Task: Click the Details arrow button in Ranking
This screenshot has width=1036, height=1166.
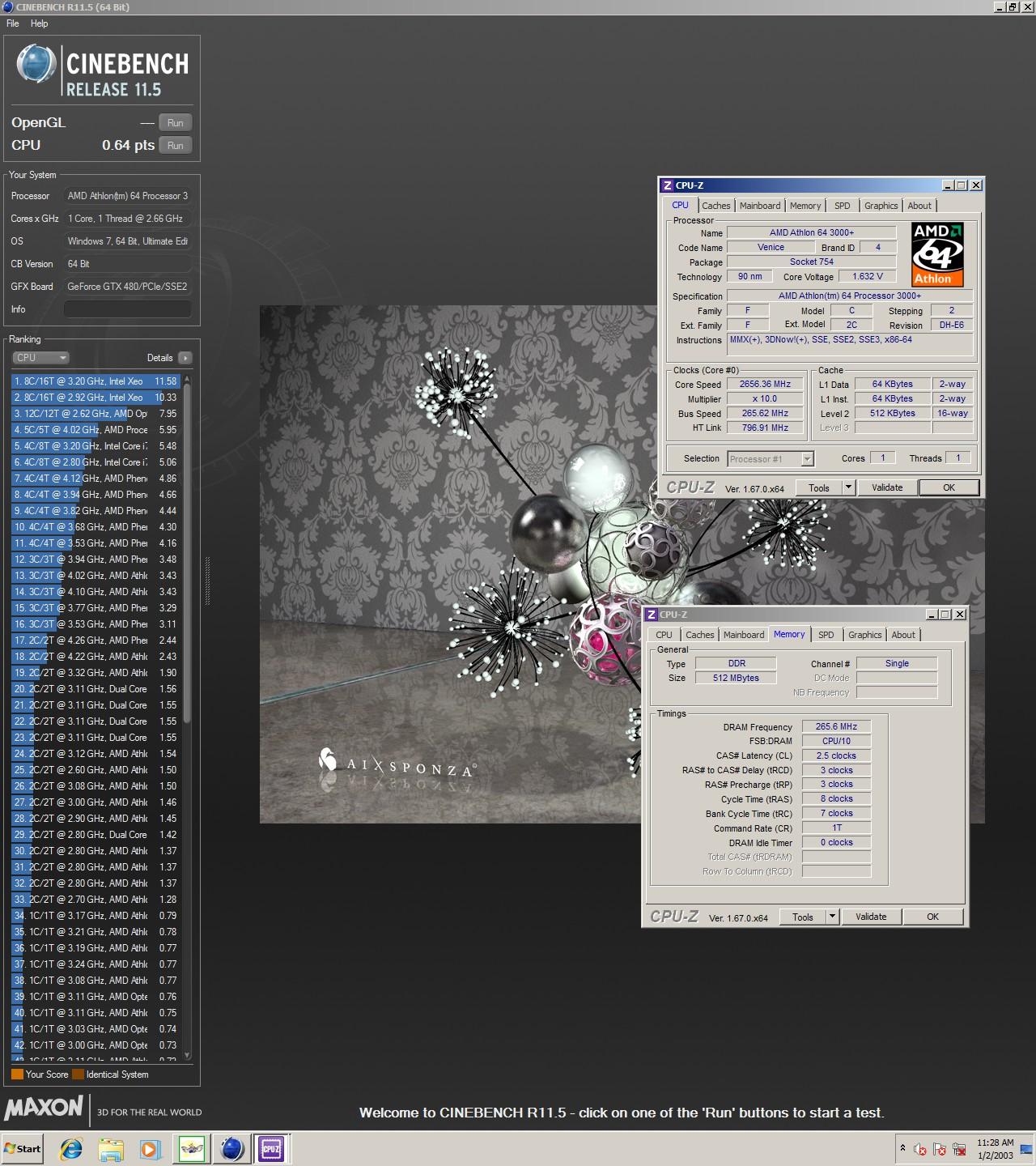Action: [x=185, y=357]
